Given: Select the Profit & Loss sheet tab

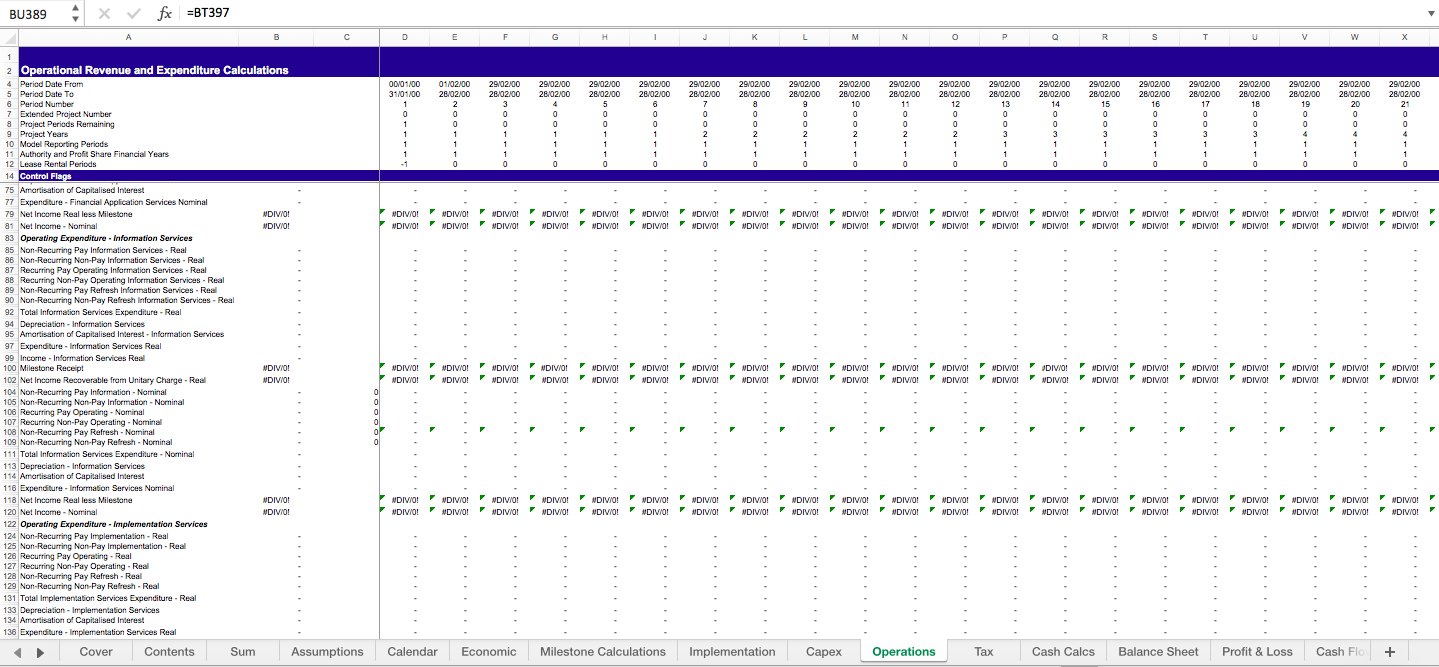Looking at the screenshot, I should pos(1257,651).
